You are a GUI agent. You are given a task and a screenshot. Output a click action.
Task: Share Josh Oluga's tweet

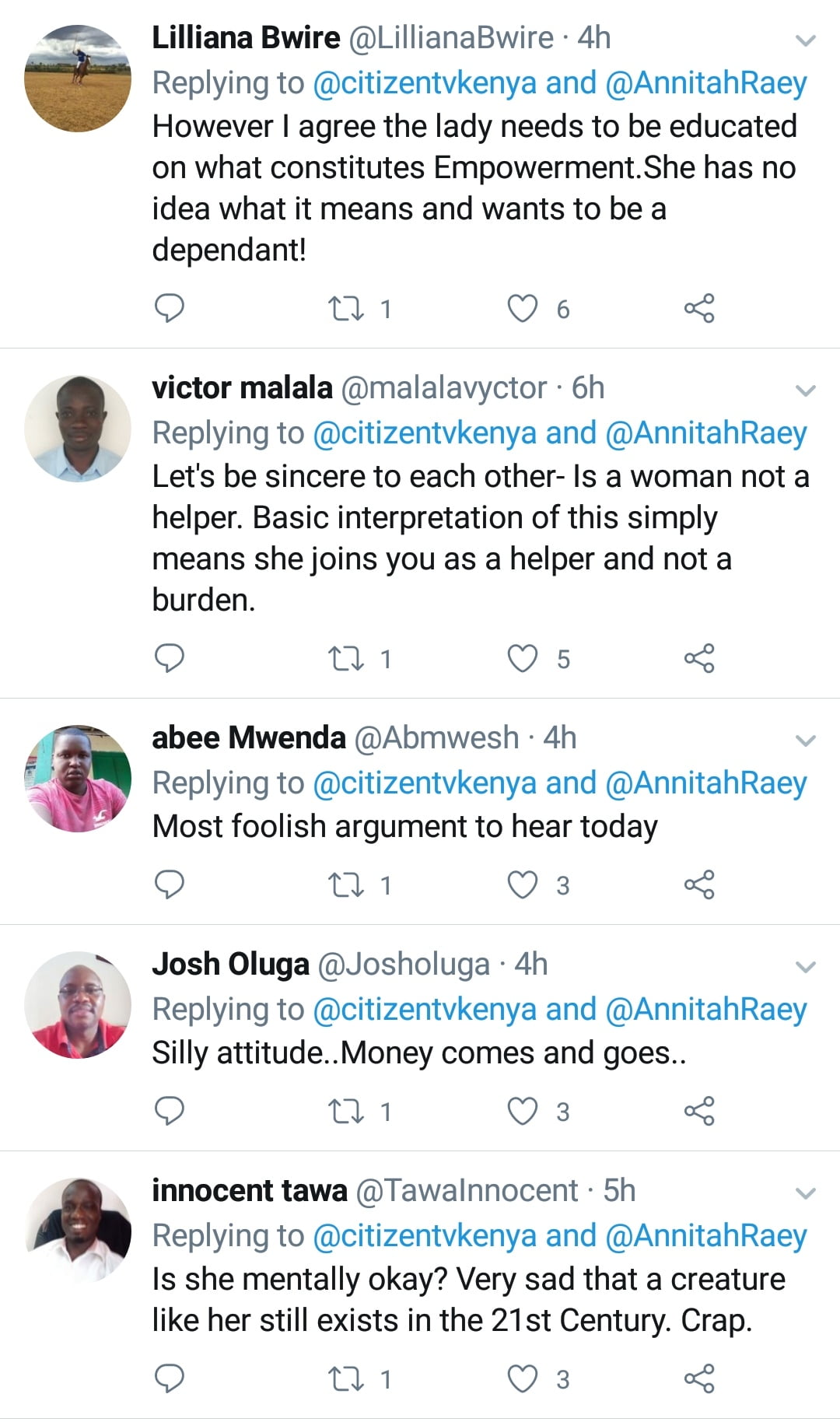click(x=698, y=1111)
